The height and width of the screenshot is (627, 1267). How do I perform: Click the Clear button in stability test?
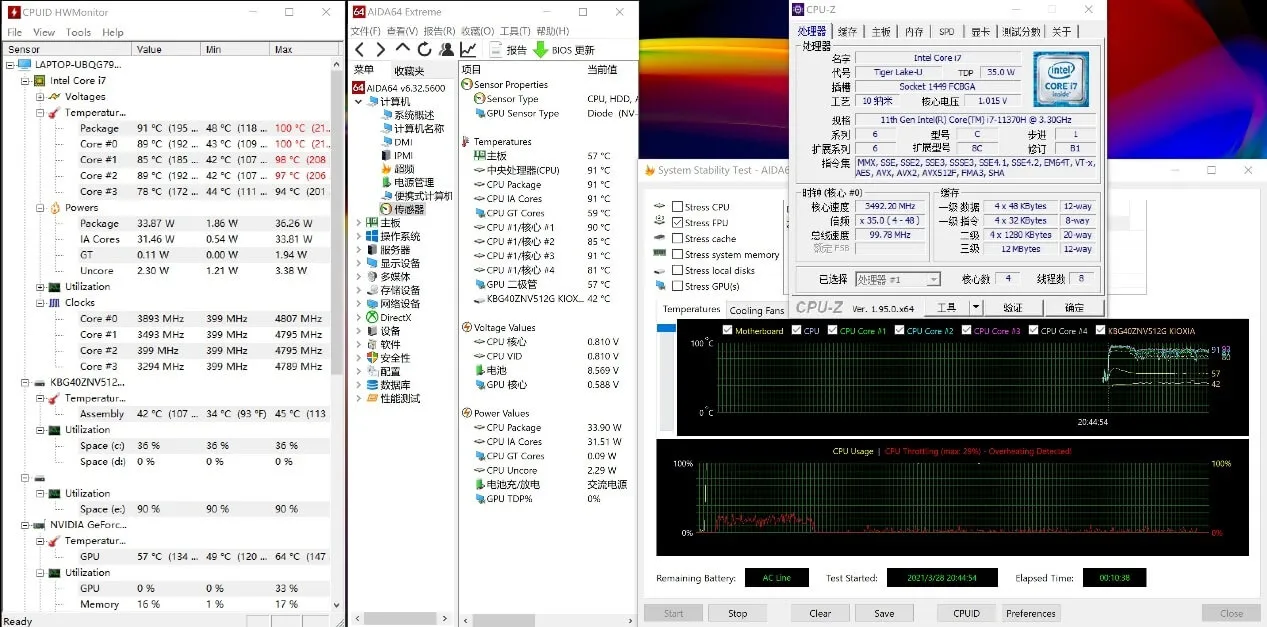point(820,613)
